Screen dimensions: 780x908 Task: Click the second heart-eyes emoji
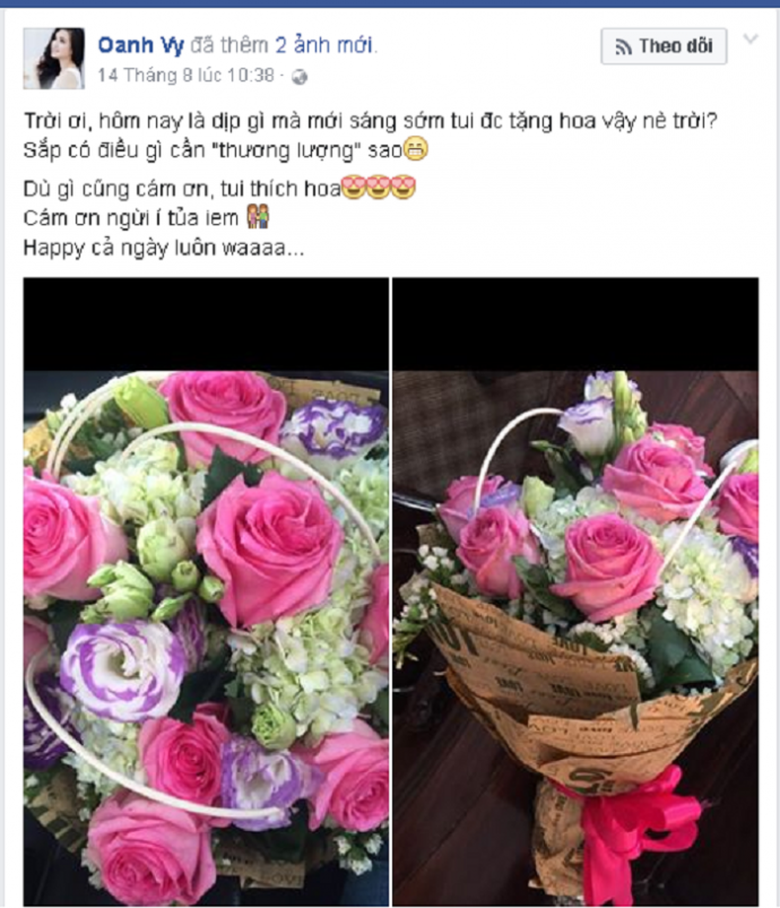coord(378,188)
